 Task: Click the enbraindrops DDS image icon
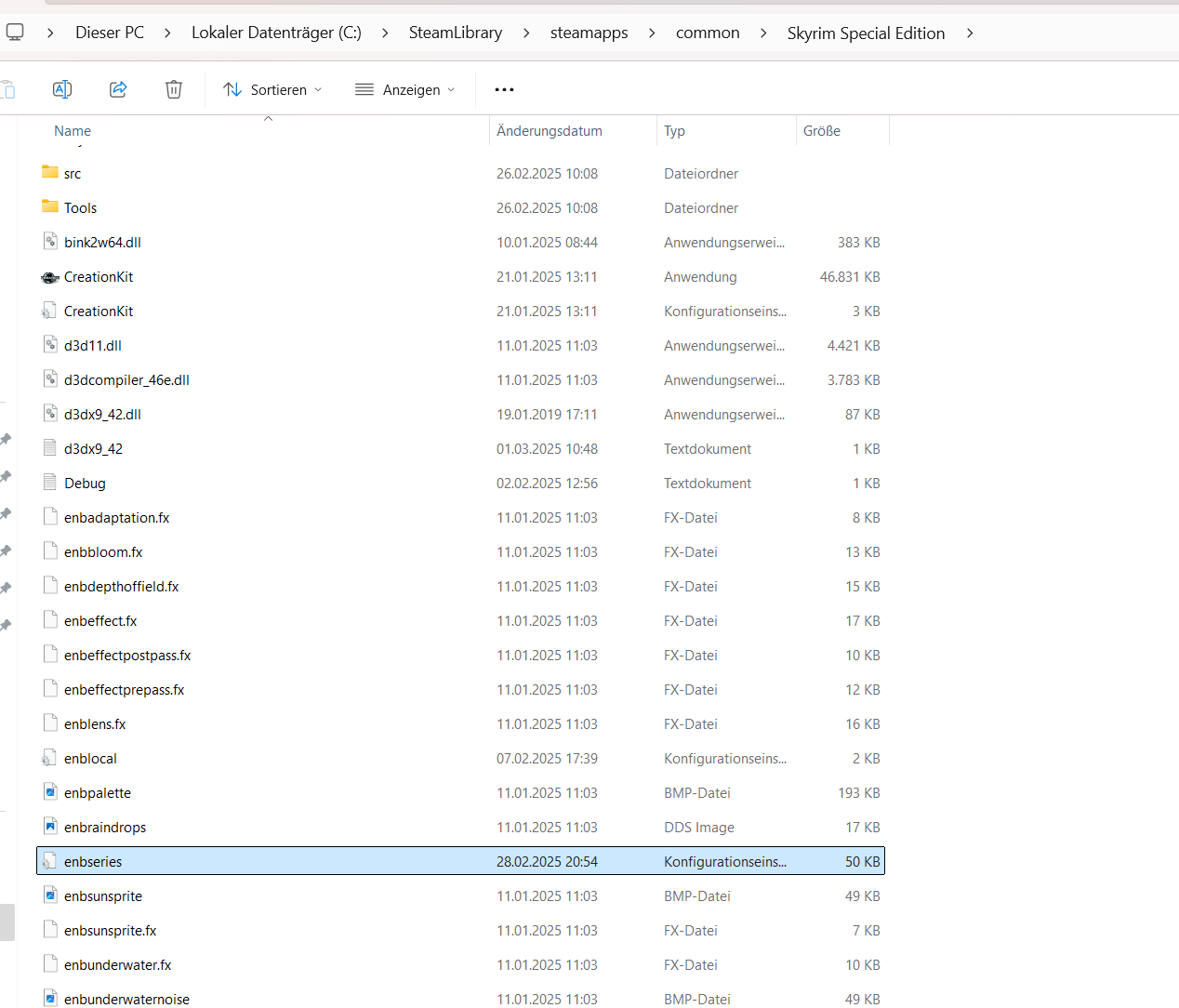tap(50, 827)
